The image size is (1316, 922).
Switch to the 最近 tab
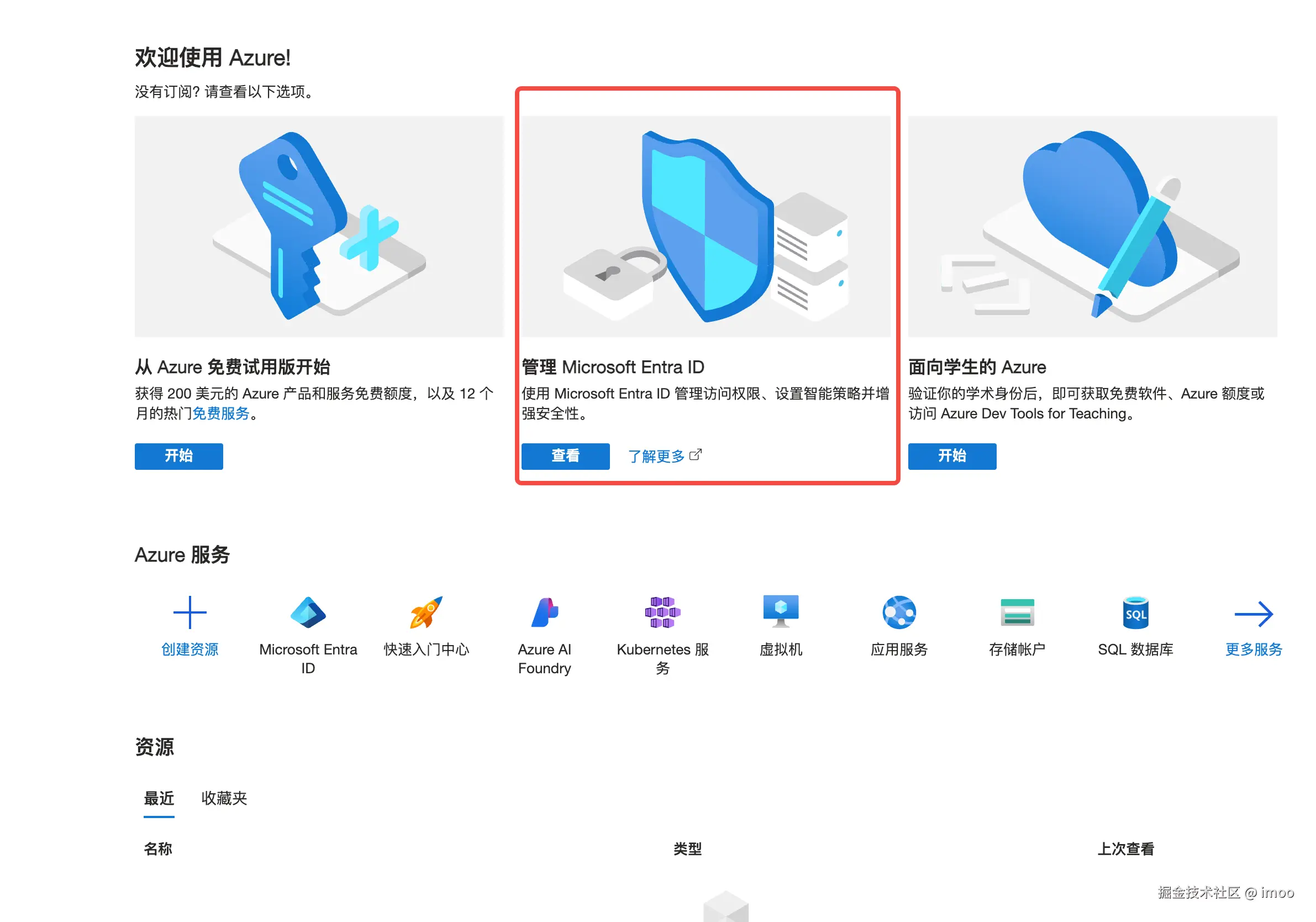pyautogui.click(x=159, y=798)
